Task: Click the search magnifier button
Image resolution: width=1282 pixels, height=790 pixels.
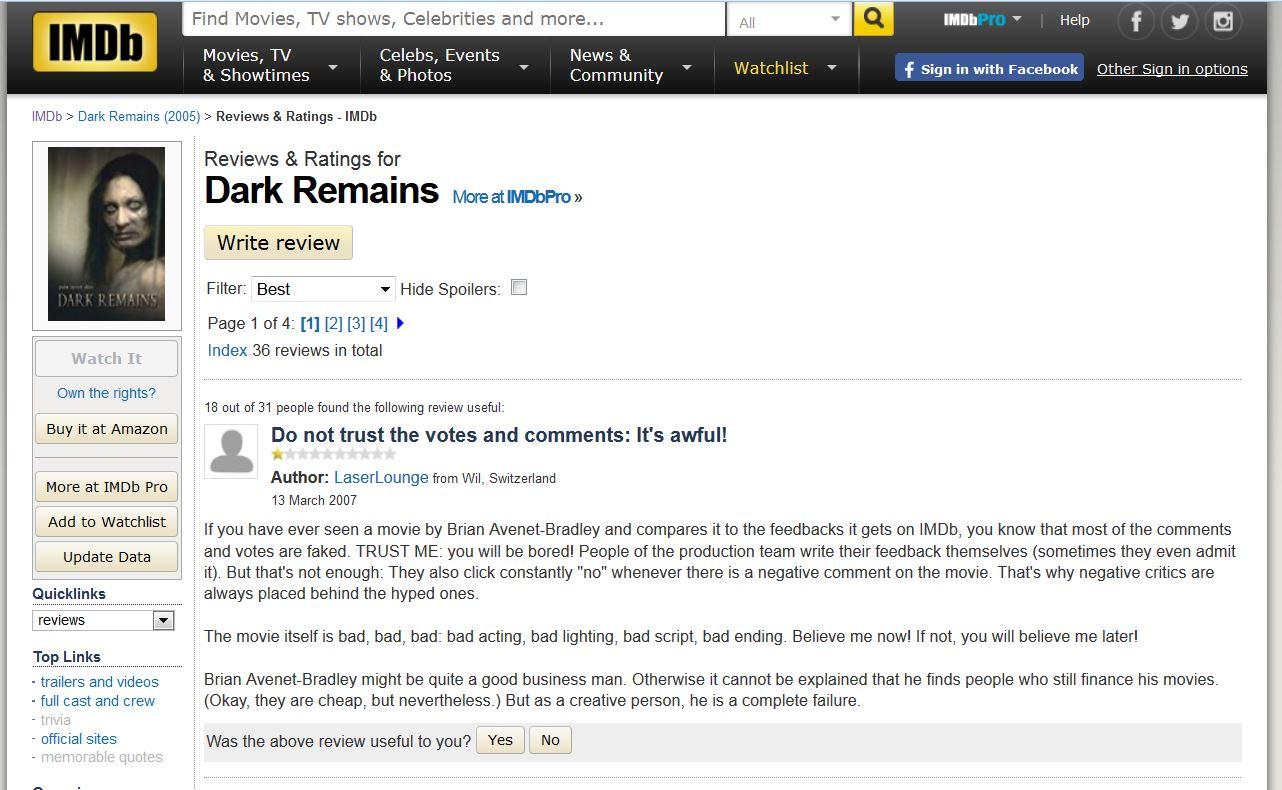Action: [873, 19]
